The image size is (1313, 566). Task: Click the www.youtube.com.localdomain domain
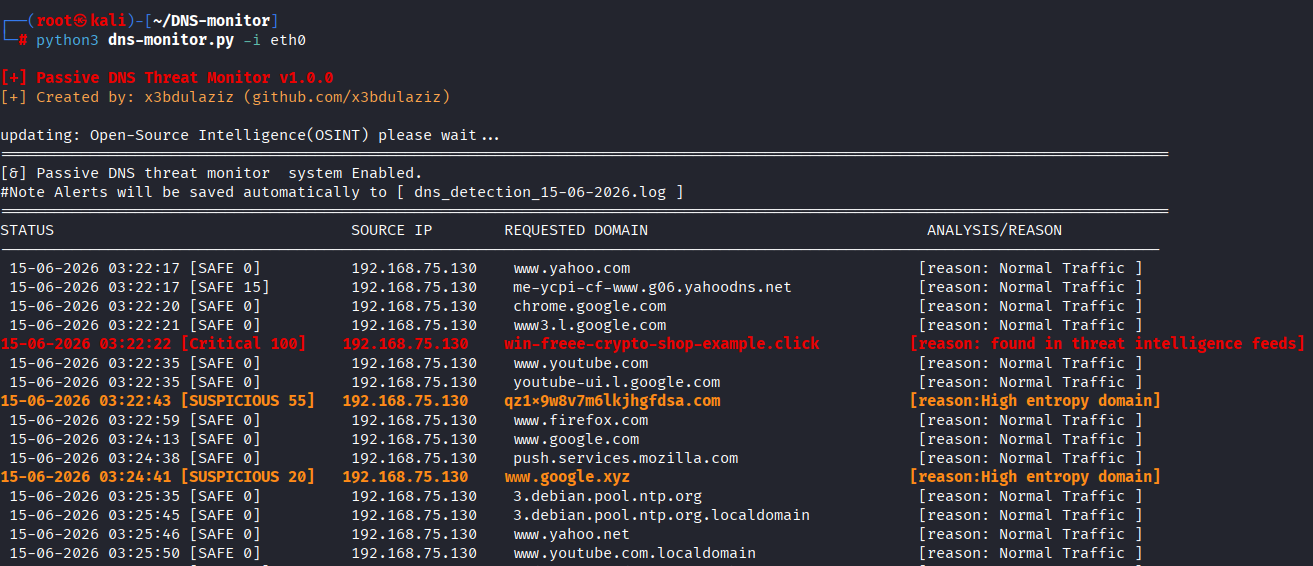tap(635, 553)
